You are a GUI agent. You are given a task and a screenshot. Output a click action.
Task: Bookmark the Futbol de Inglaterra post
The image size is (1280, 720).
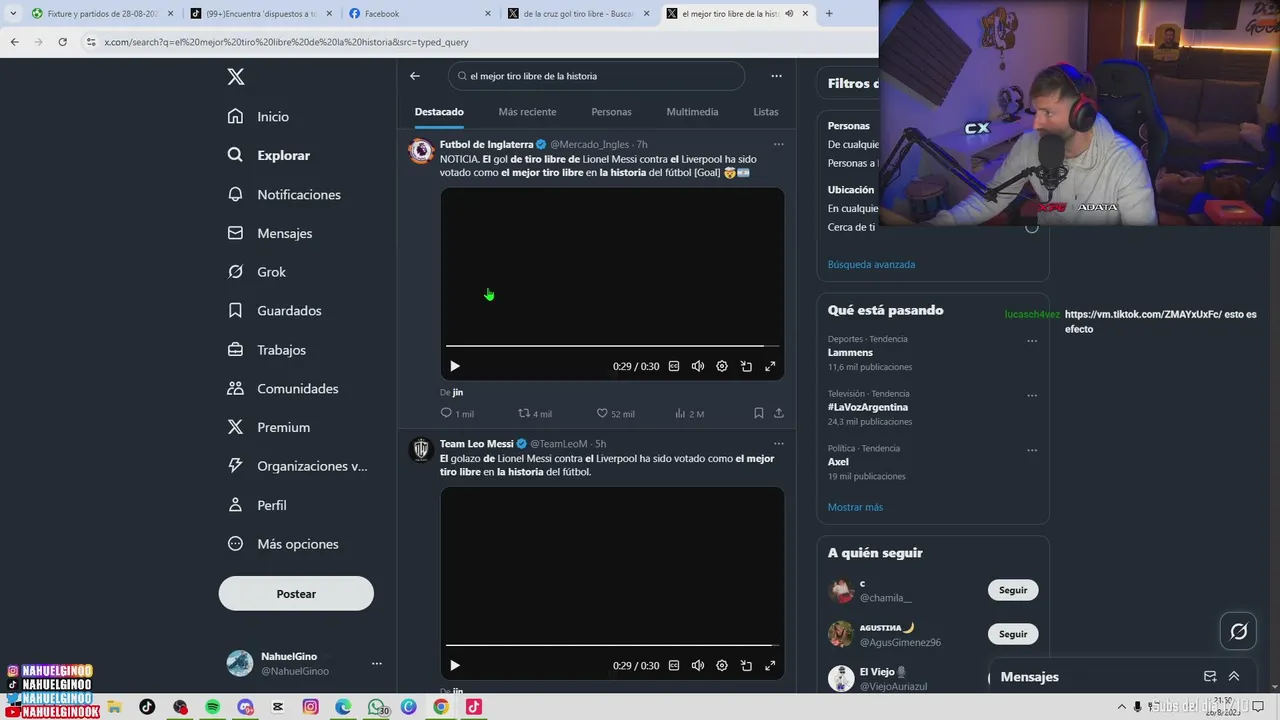[758, 413]
